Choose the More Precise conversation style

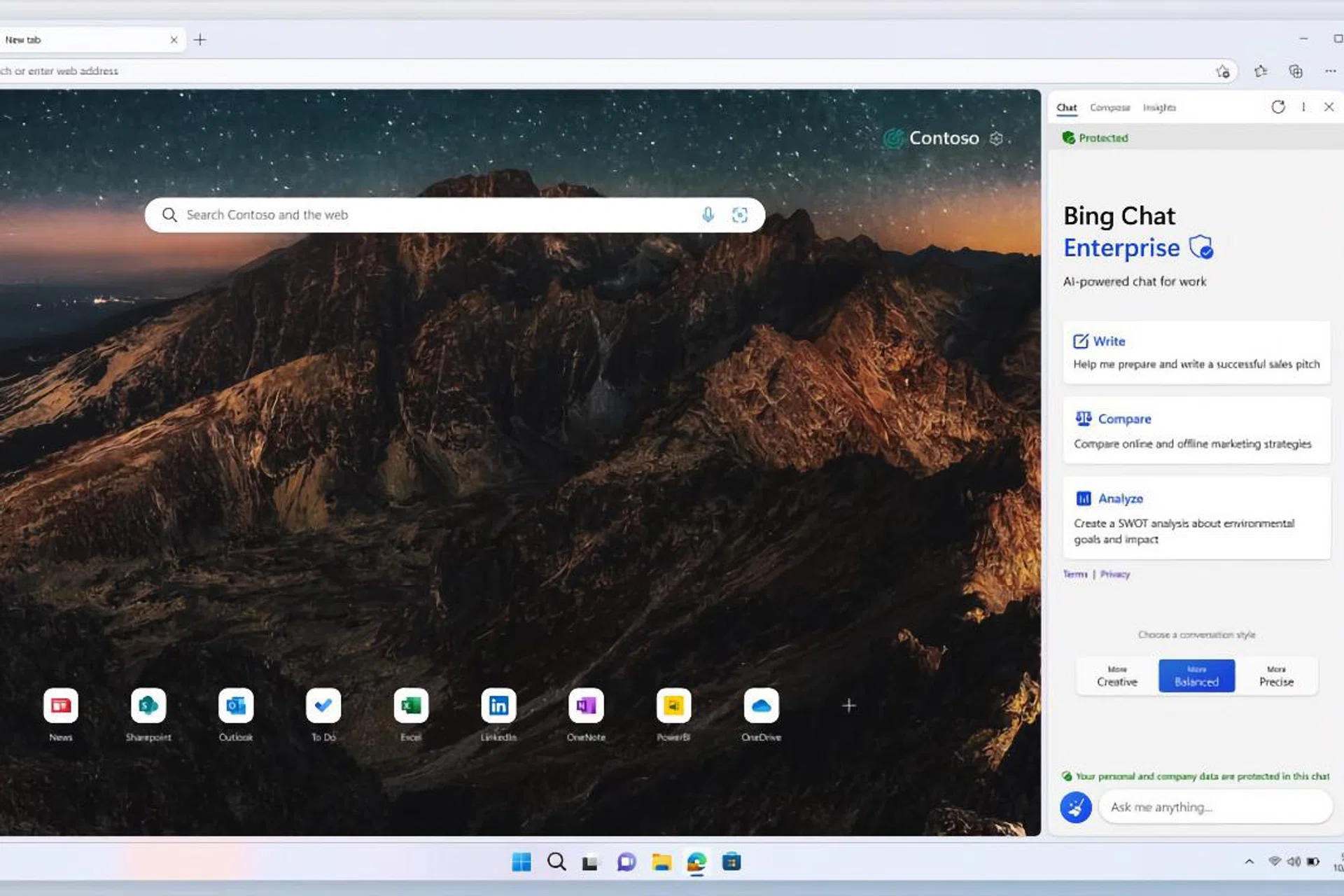point(1276,676)
